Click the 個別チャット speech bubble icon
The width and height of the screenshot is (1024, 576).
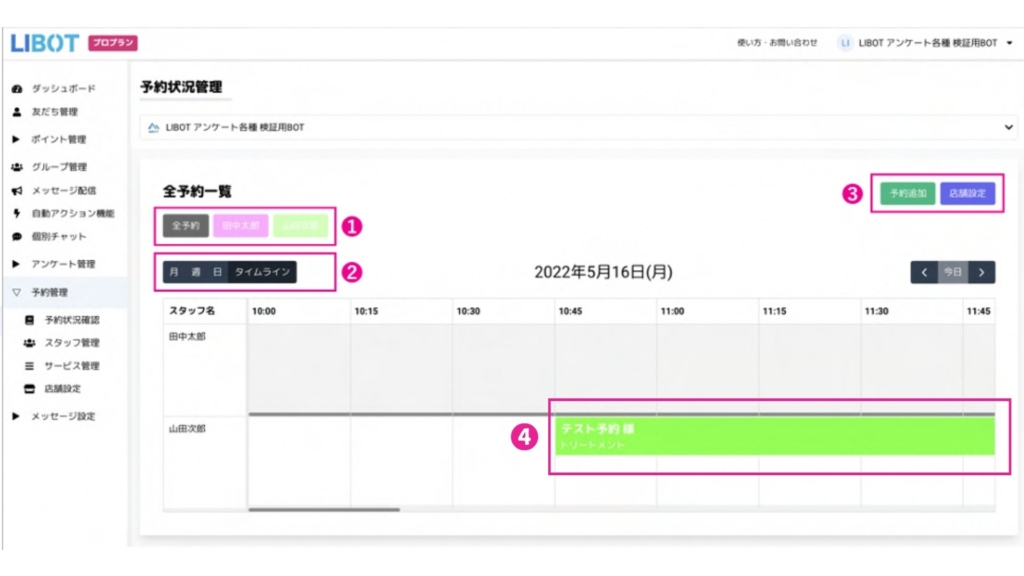(17, 237)
